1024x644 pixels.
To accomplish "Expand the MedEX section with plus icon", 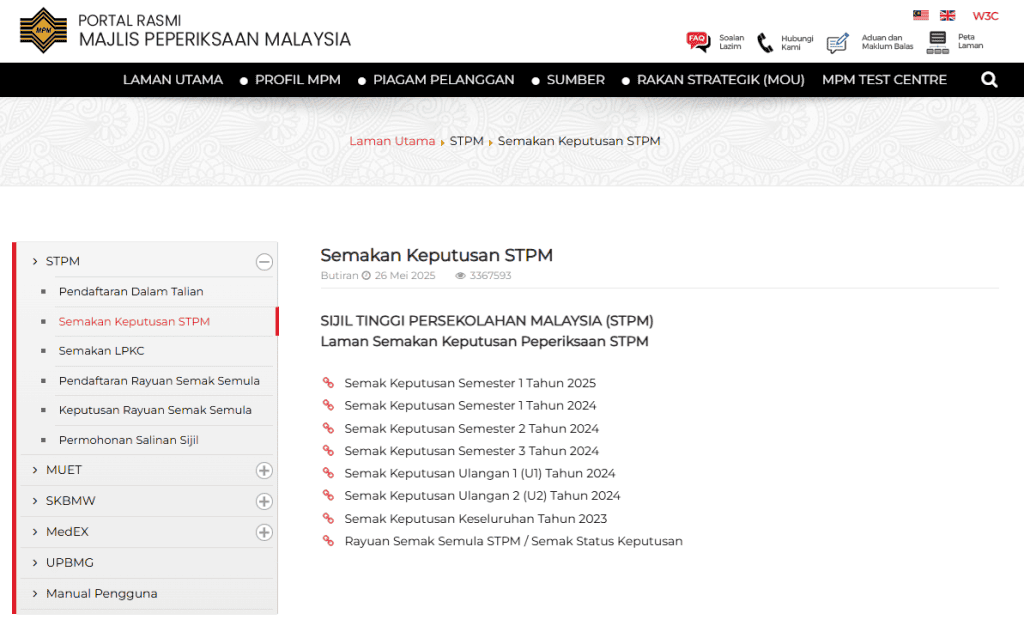I will (264, 532).
